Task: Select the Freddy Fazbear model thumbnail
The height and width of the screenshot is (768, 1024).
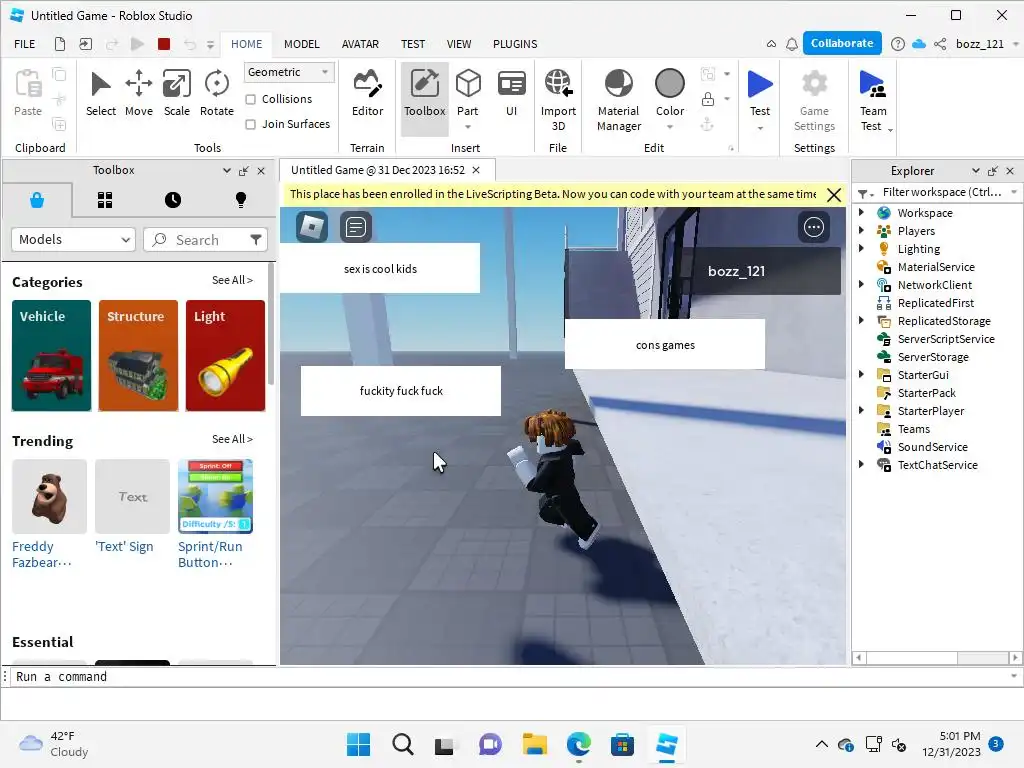Action: [x=50, y=496]
